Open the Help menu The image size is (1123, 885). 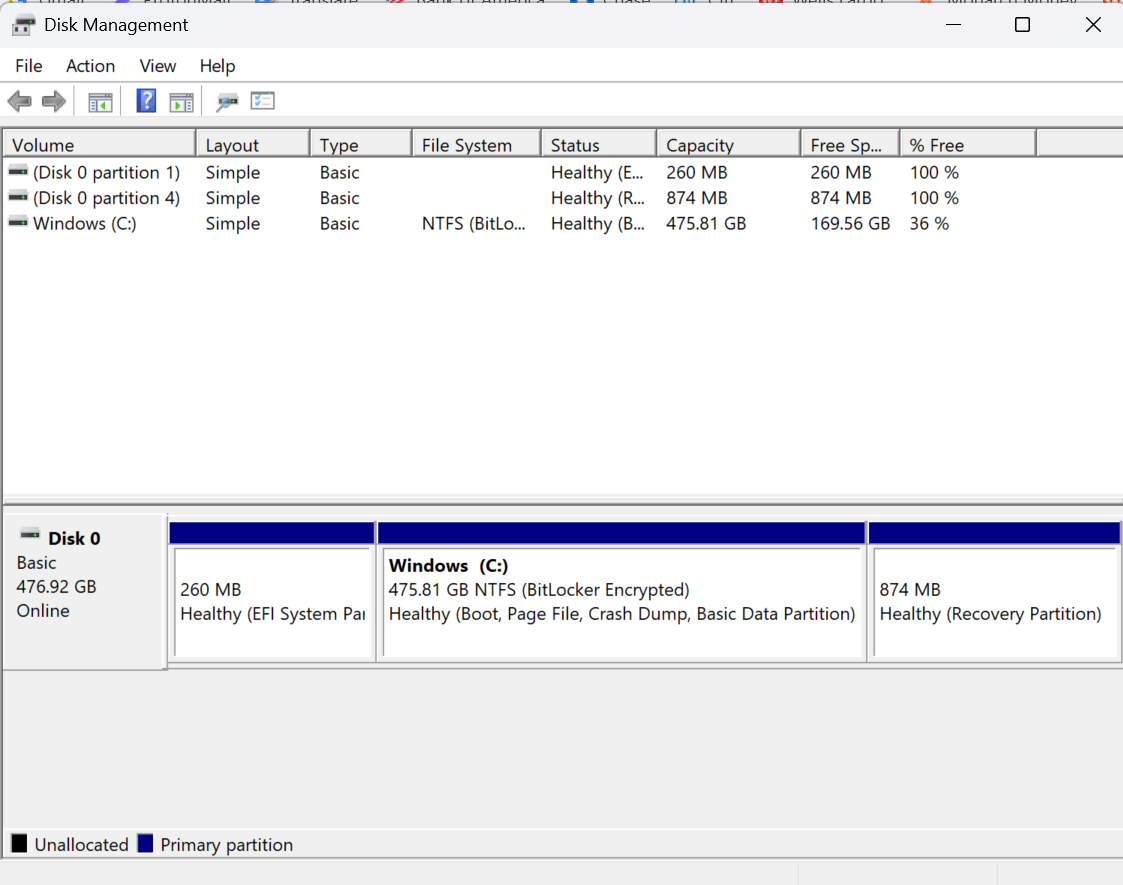(217, 66)
